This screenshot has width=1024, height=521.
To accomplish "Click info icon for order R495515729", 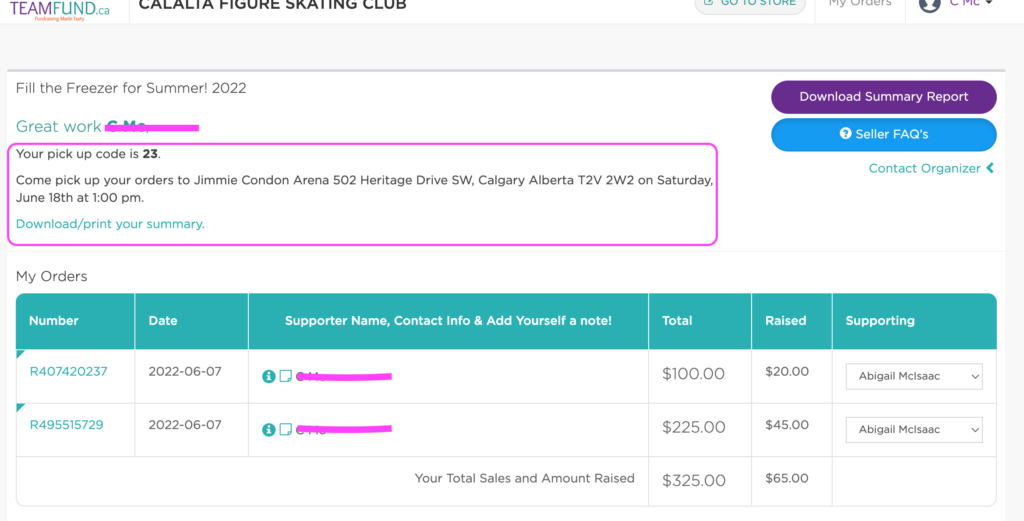I will pyautogui.click(x=268, y=430).
